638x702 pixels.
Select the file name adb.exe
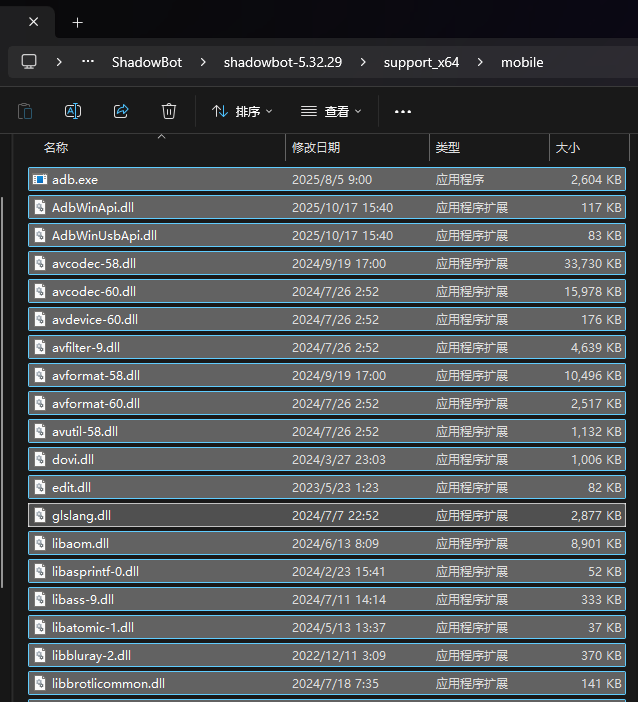75,180
